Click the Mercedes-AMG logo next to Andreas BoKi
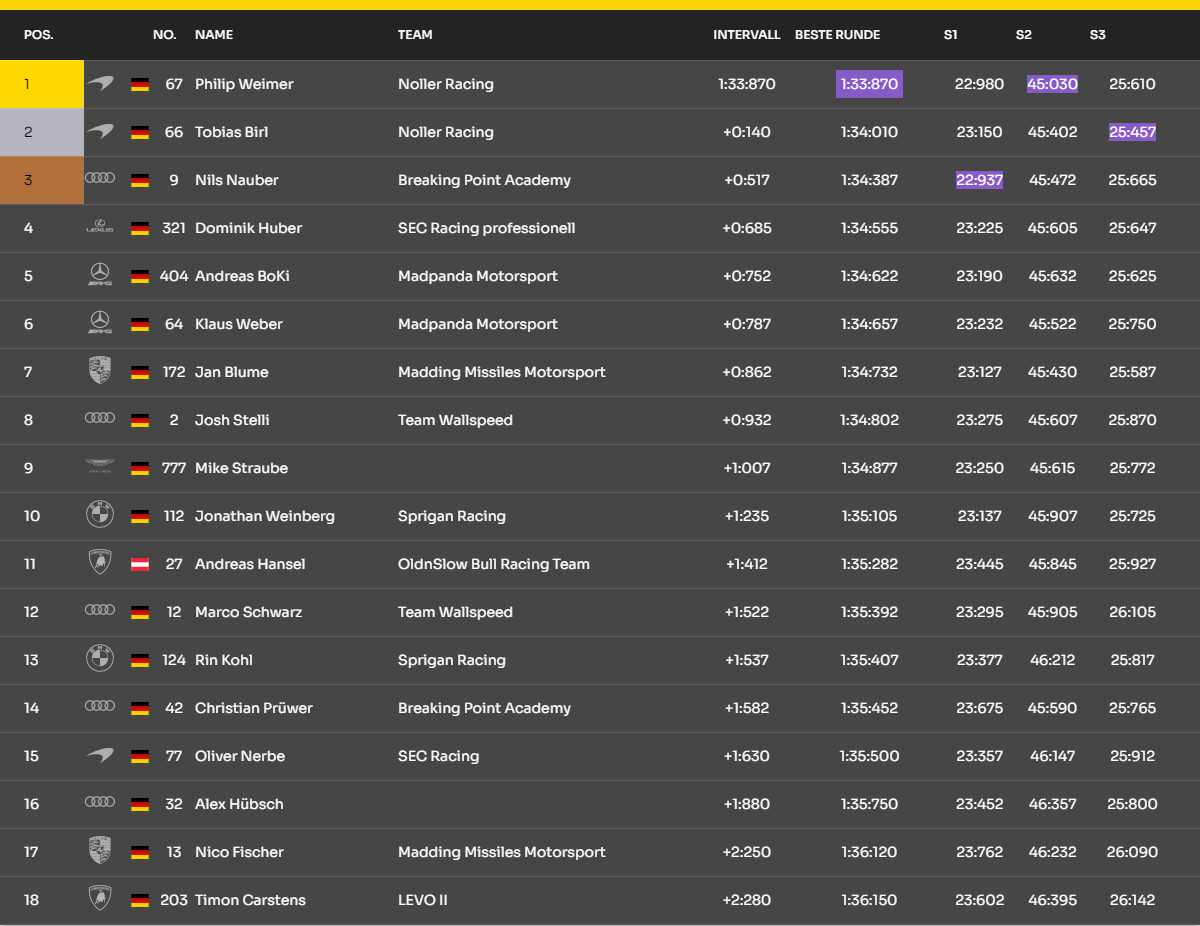This screenshot has height=926, width=1200. tap(100, 276)
